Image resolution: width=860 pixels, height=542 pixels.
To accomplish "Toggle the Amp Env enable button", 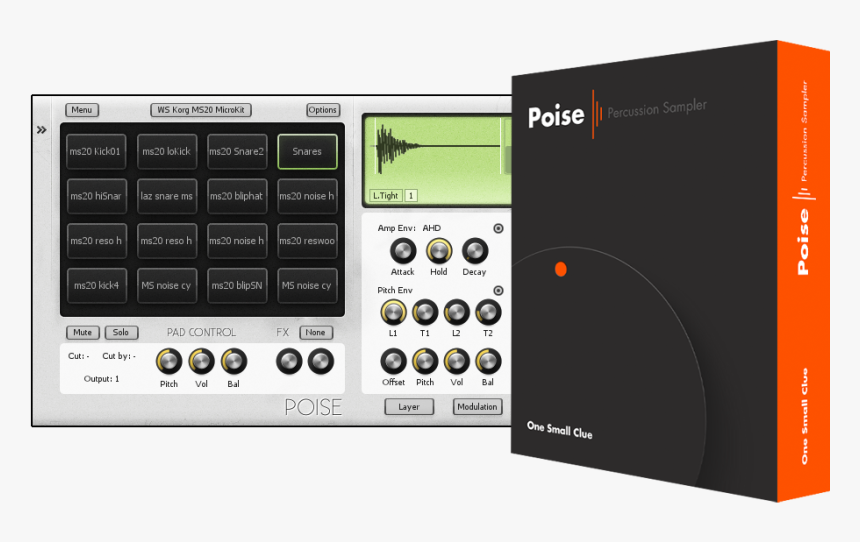I will pos(498,228).
